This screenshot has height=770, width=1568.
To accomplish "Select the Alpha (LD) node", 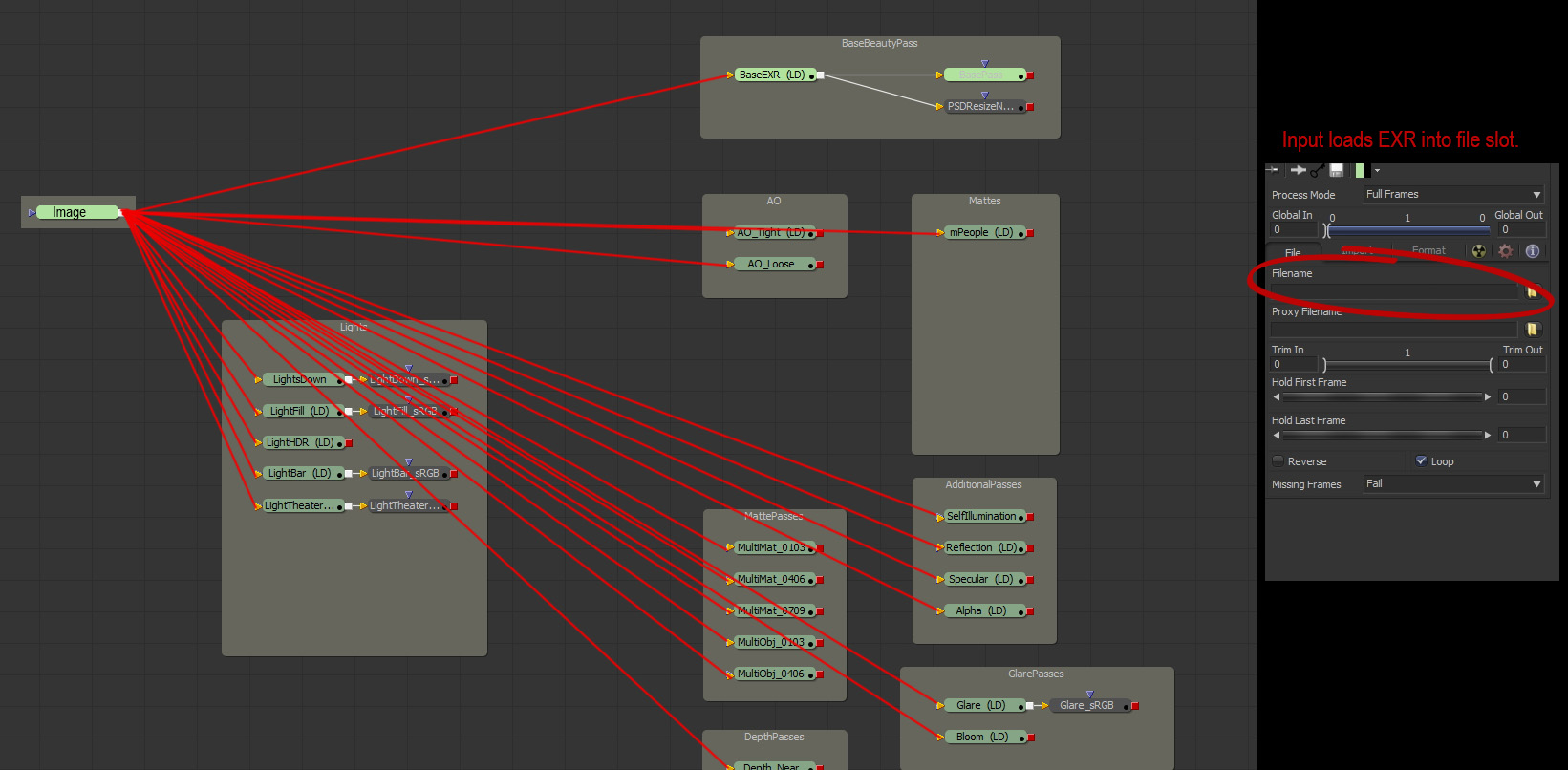I will (x=984, y=610).
